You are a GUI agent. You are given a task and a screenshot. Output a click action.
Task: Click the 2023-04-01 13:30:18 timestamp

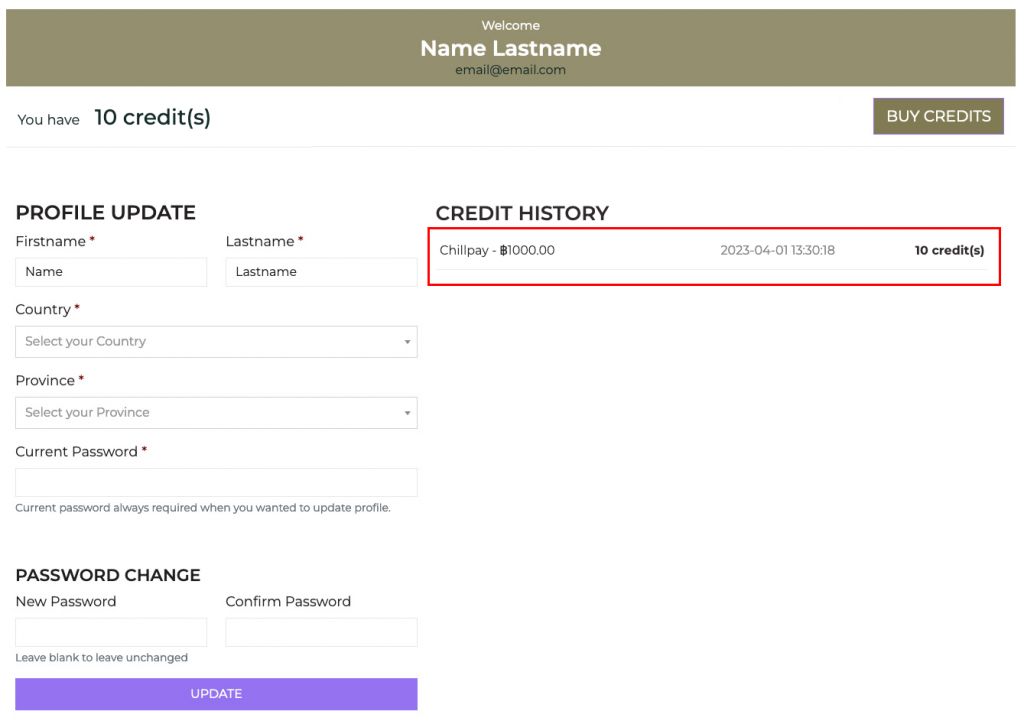[777, 251]
